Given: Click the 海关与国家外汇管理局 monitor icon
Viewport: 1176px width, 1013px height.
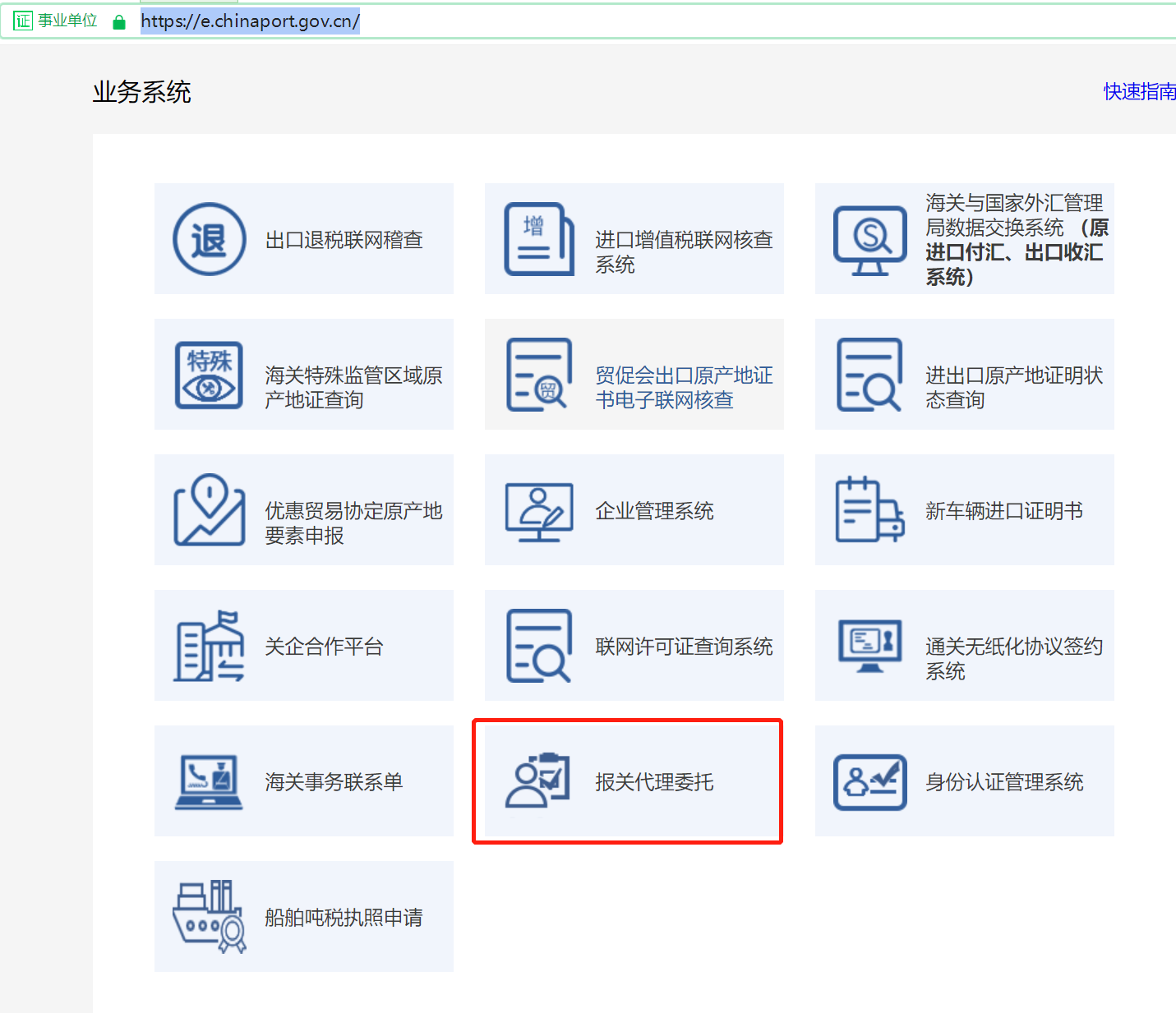Looking at the screenshot, I should (x=869, y=239).
